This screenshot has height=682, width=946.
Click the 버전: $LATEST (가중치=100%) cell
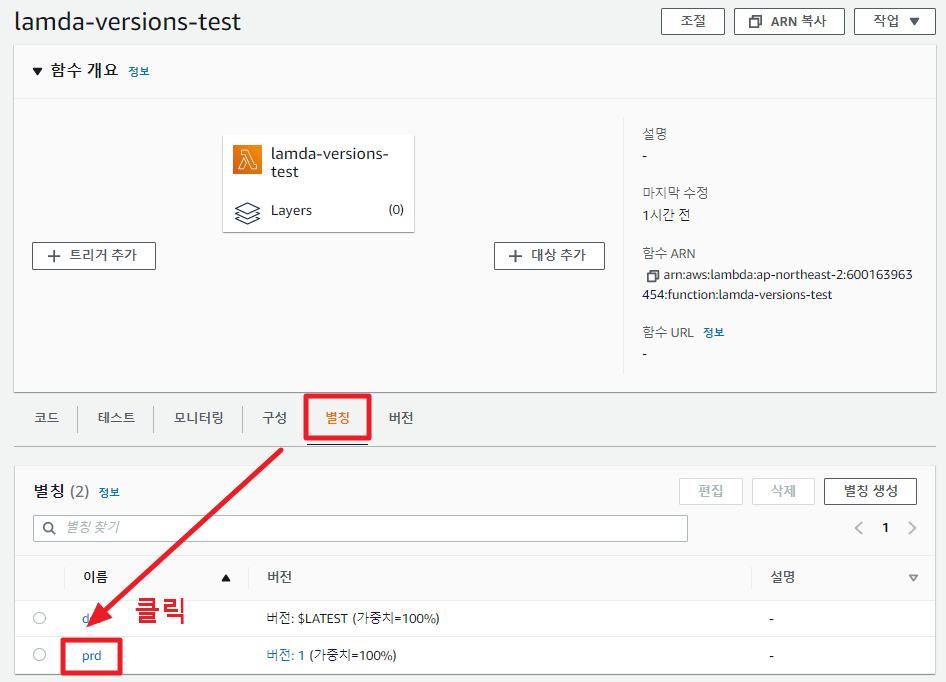click(352, 619)
